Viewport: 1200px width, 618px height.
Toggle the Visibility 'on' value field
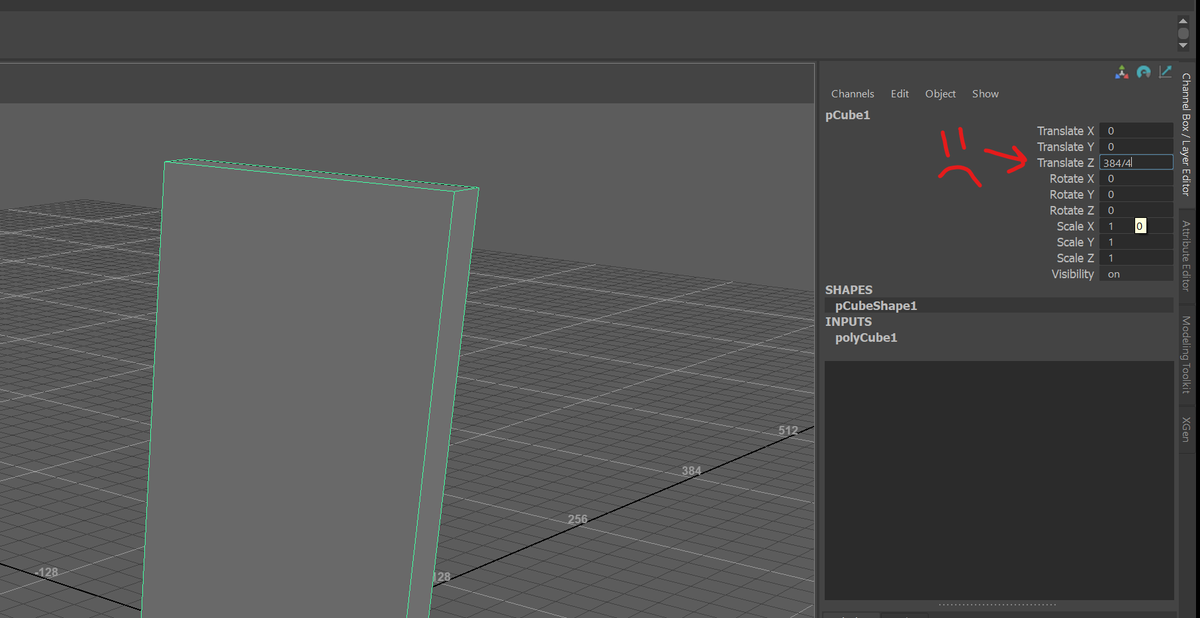point(1136,274)
